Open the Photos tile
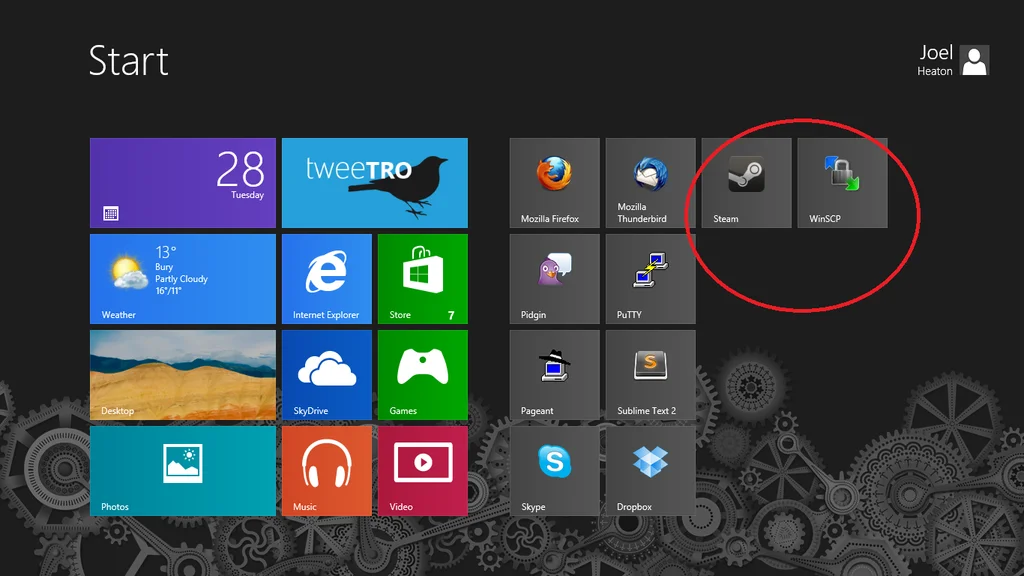1024x576 pixels. [x=183, y=471]
